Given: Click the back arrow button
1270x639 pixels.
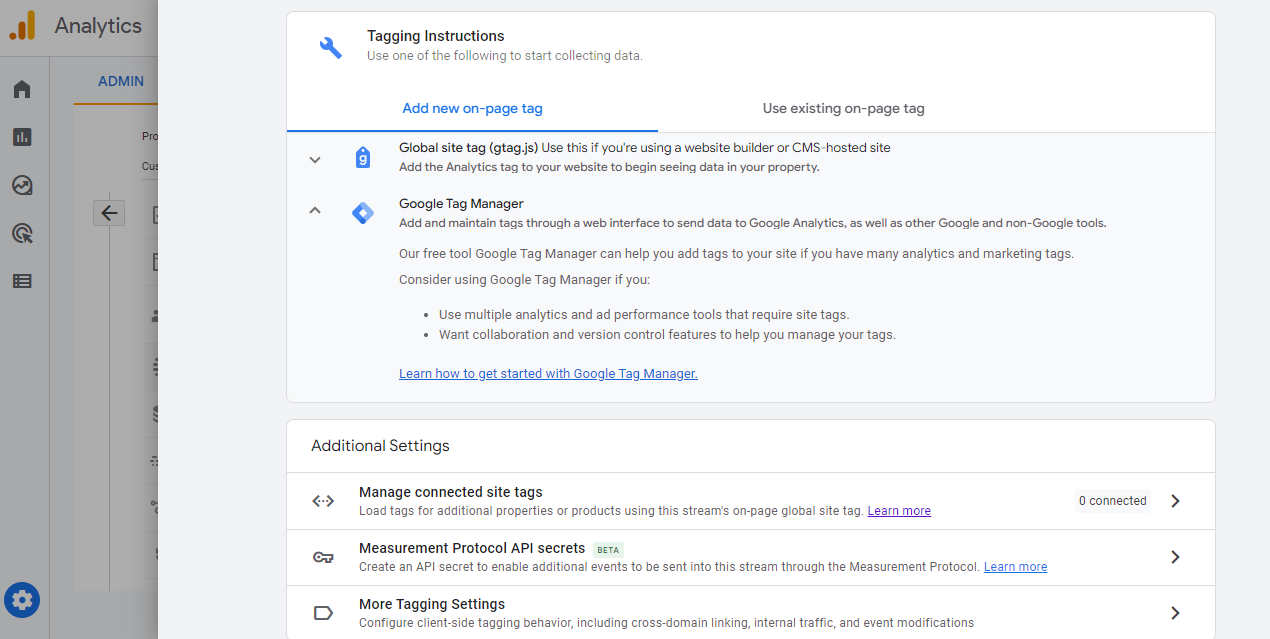Looking at the screenshot, I should click(109, 213).
